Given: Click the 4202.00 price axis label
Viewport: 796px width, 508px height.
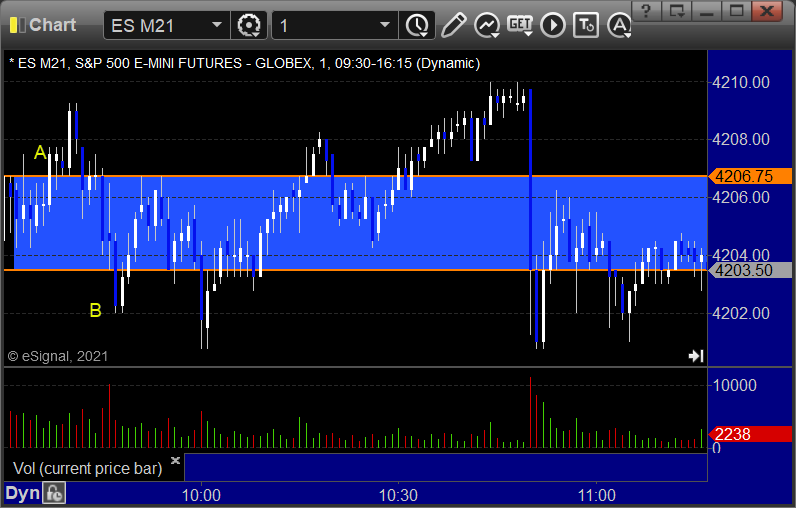Looking at the screenshot, I should [x=741, y=313].
